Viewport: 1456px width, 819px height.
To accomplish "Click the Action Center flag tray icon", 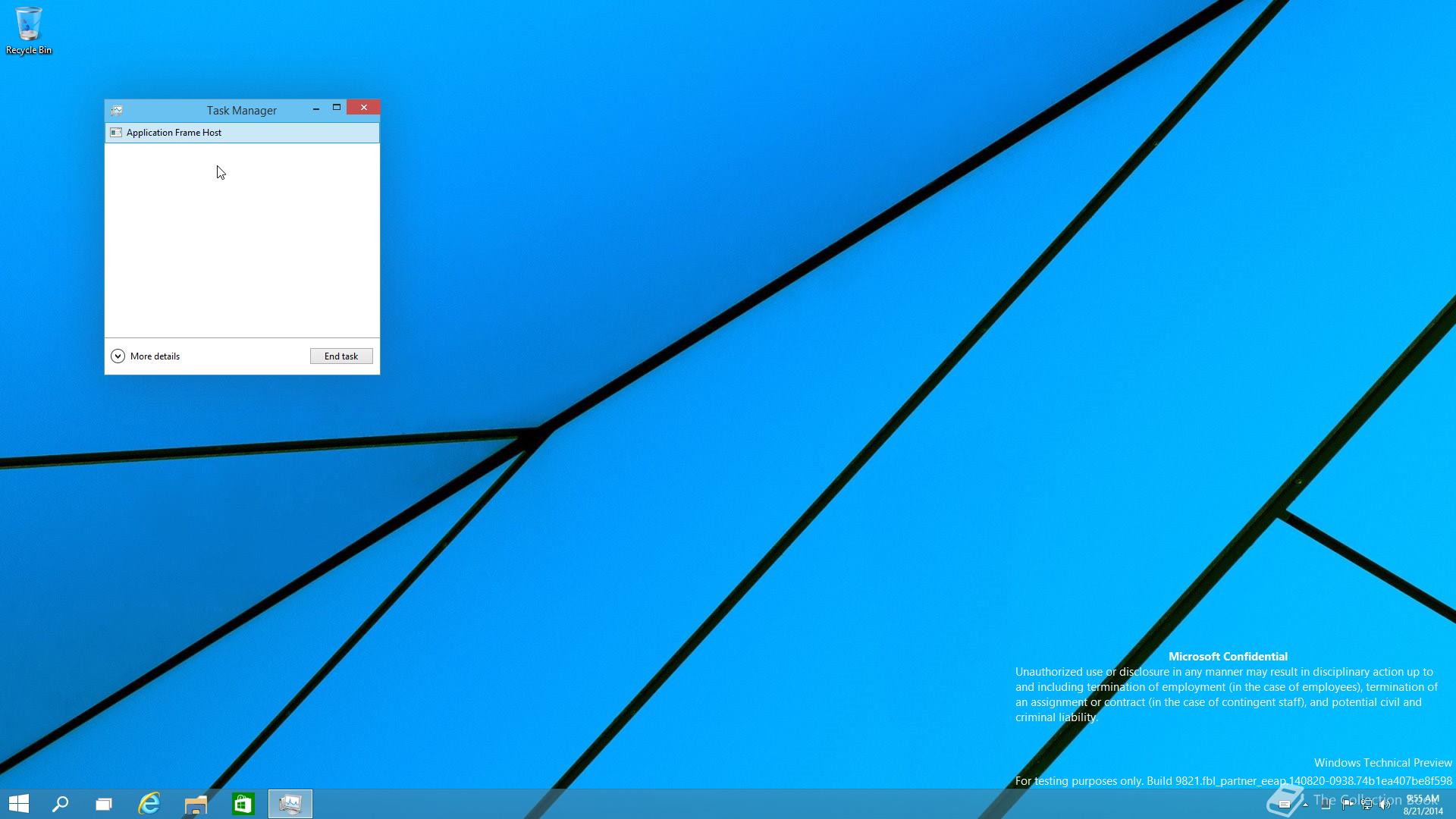I will (1347, 805).
